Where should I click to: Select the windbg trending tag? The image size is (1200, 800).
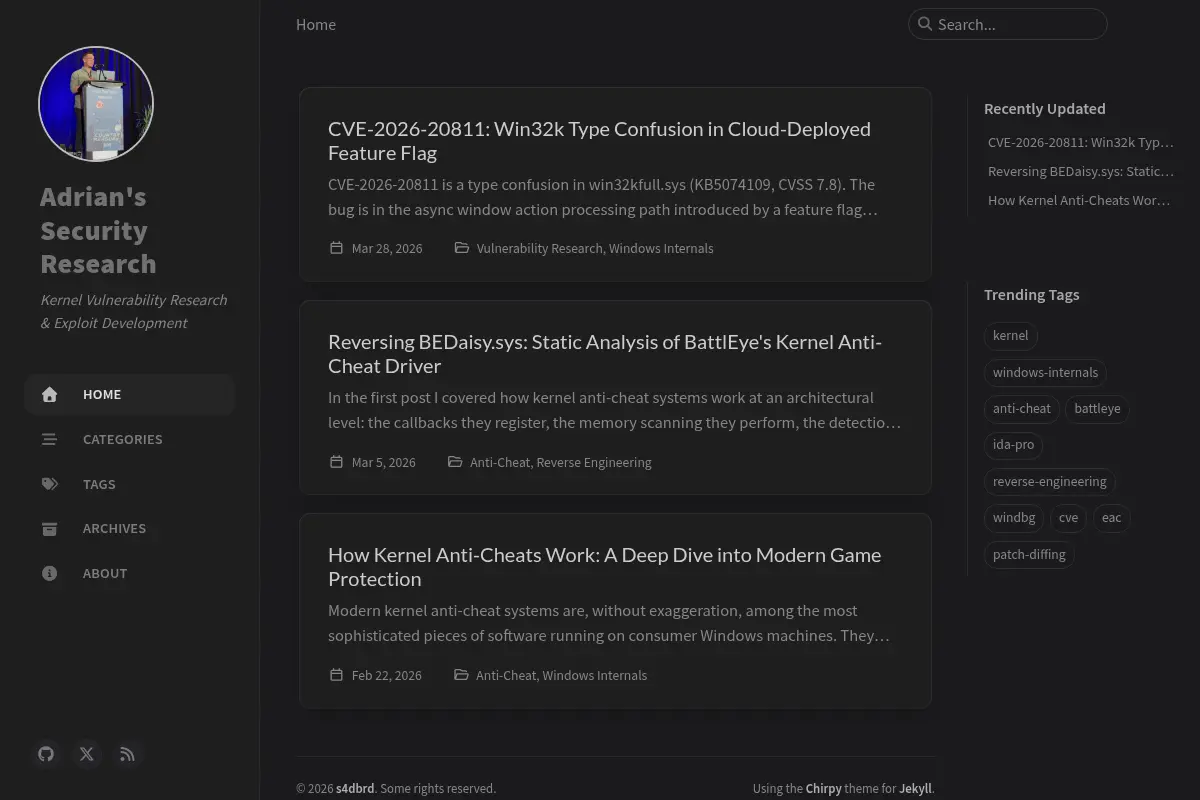pyautogui.click(x=1014, y=518)
